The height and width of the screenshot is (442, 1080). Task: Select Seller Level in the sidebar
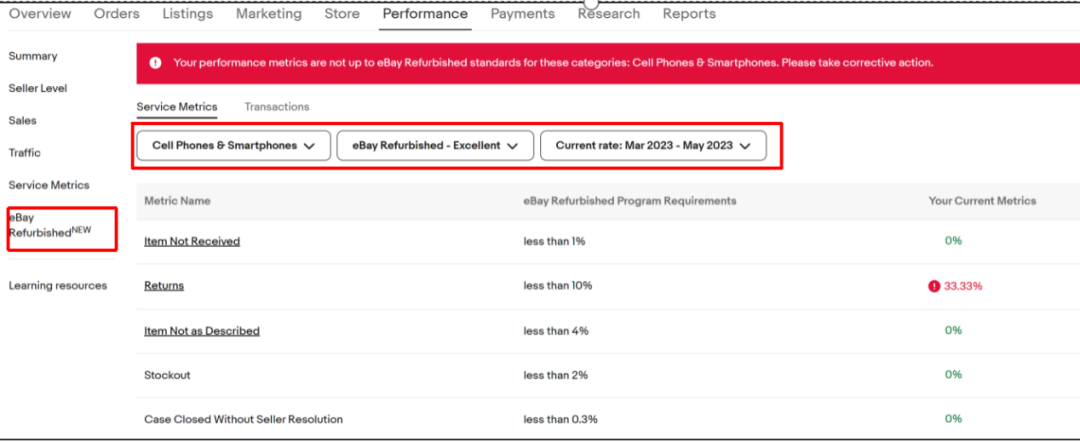point(38,89)
